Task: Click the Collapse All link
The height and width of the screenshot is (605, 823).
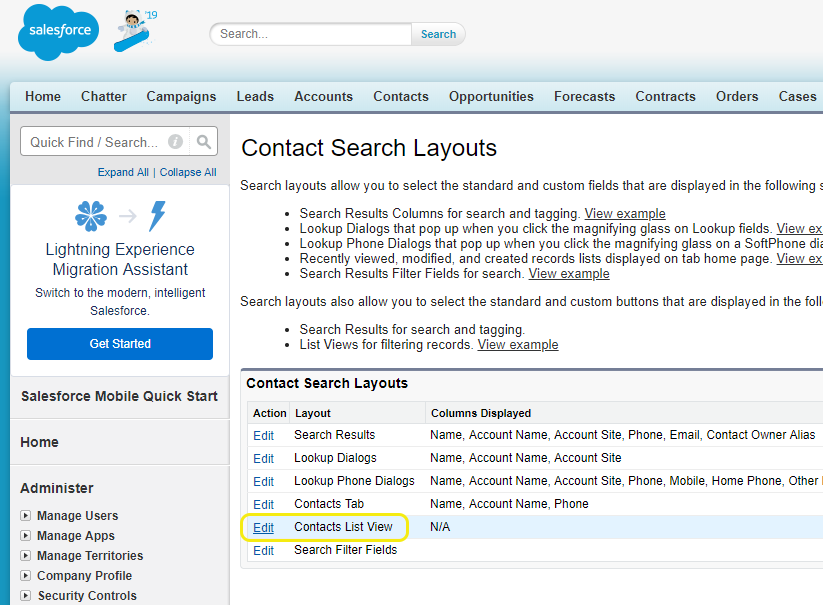Action: point(188,172)
